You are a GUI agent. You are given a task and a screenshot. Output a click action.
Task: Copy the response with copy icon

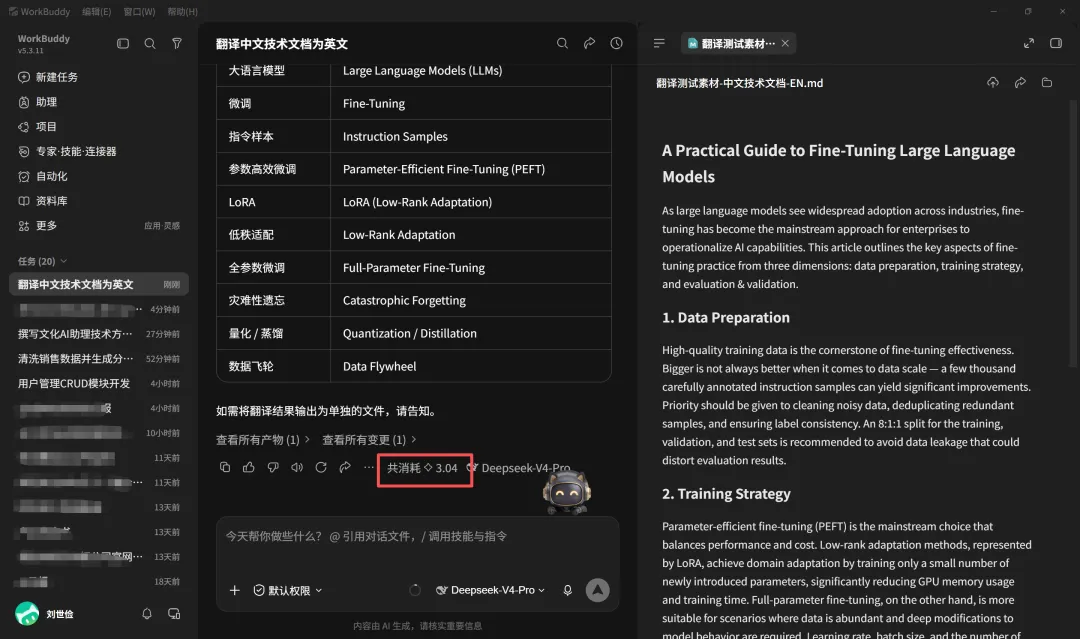[x=225, y=468]
